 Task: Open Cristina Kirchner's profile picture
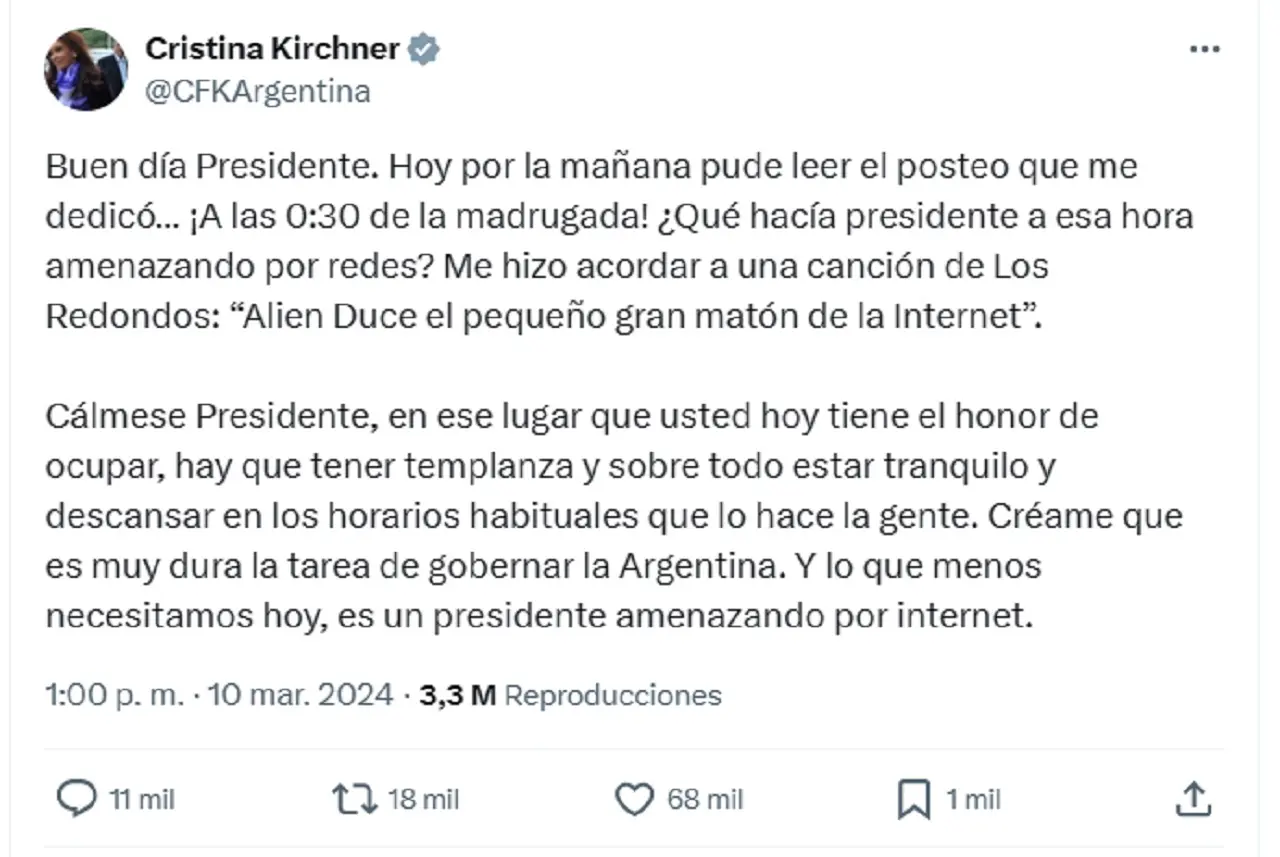(x=86, y=68)
